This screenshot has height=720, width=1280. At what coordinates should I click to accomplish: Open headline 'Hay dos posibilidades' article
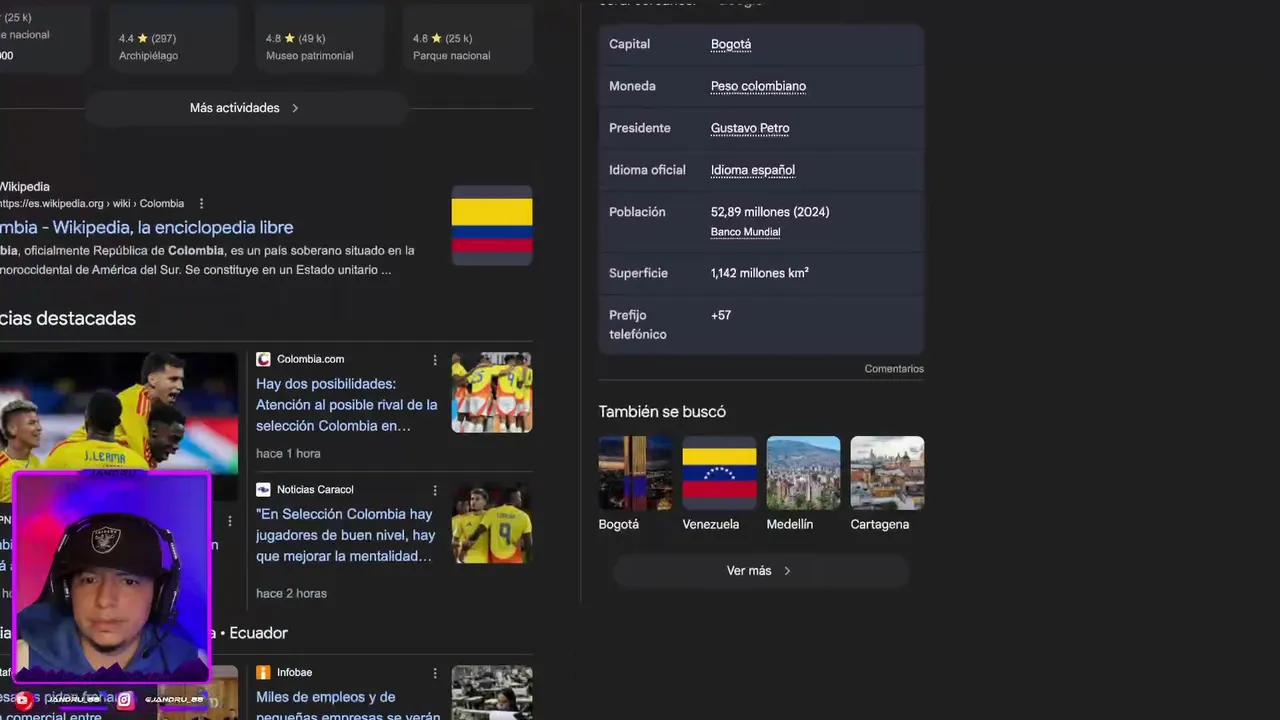click(x=347, y=405)
